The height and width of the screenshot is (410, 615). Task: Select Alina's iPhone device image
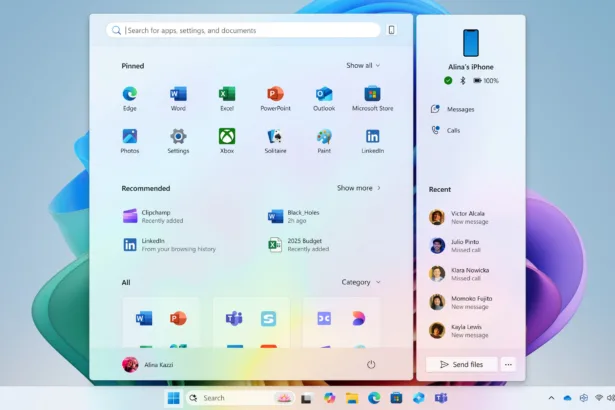(471, 43)
